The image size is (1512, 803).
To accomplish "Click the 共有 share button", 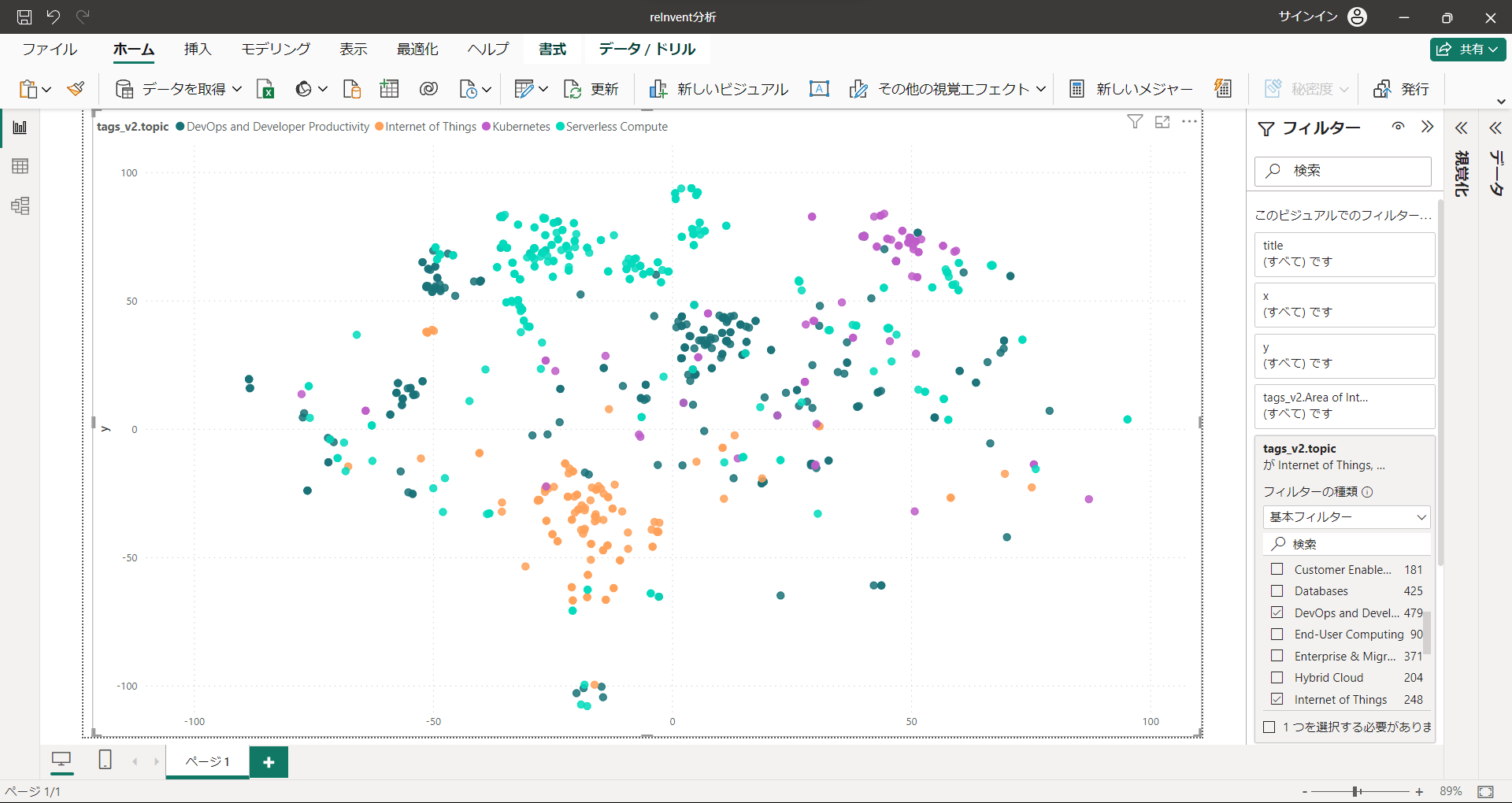I will pos(1468,49).
